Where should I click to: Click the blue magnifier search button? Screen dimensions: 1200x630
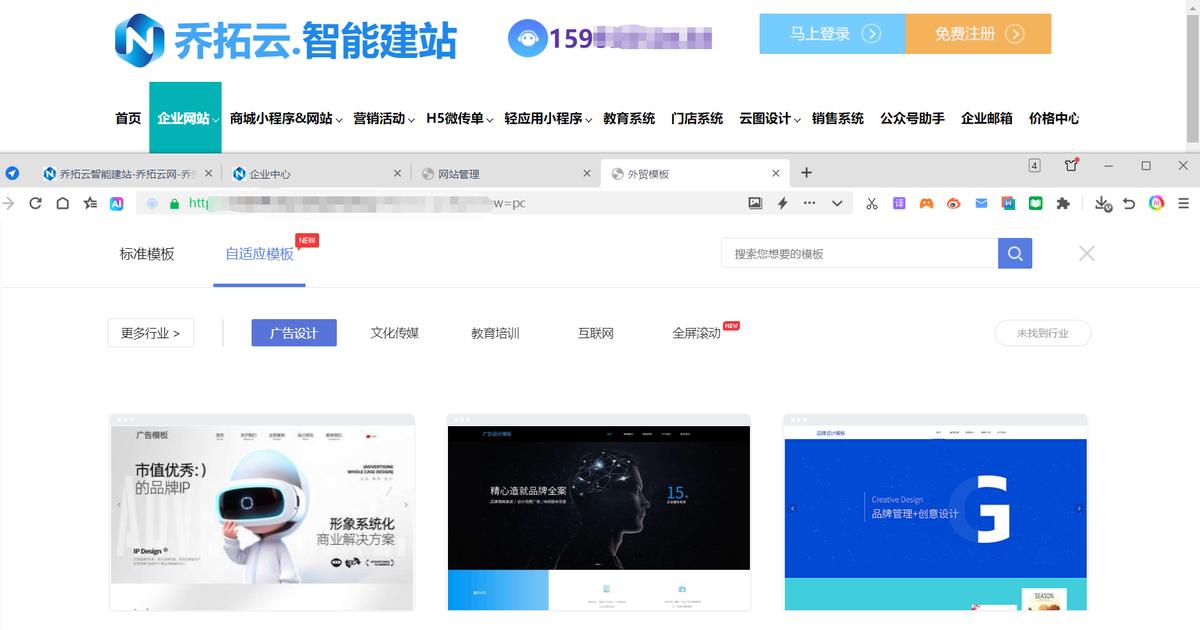(1015, 253)
